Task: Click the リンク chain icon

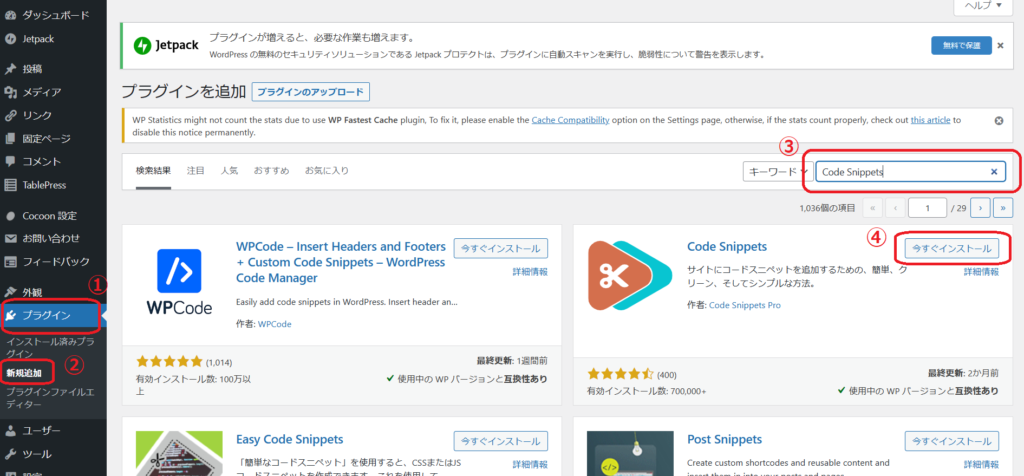Action: tap(10, 116)
